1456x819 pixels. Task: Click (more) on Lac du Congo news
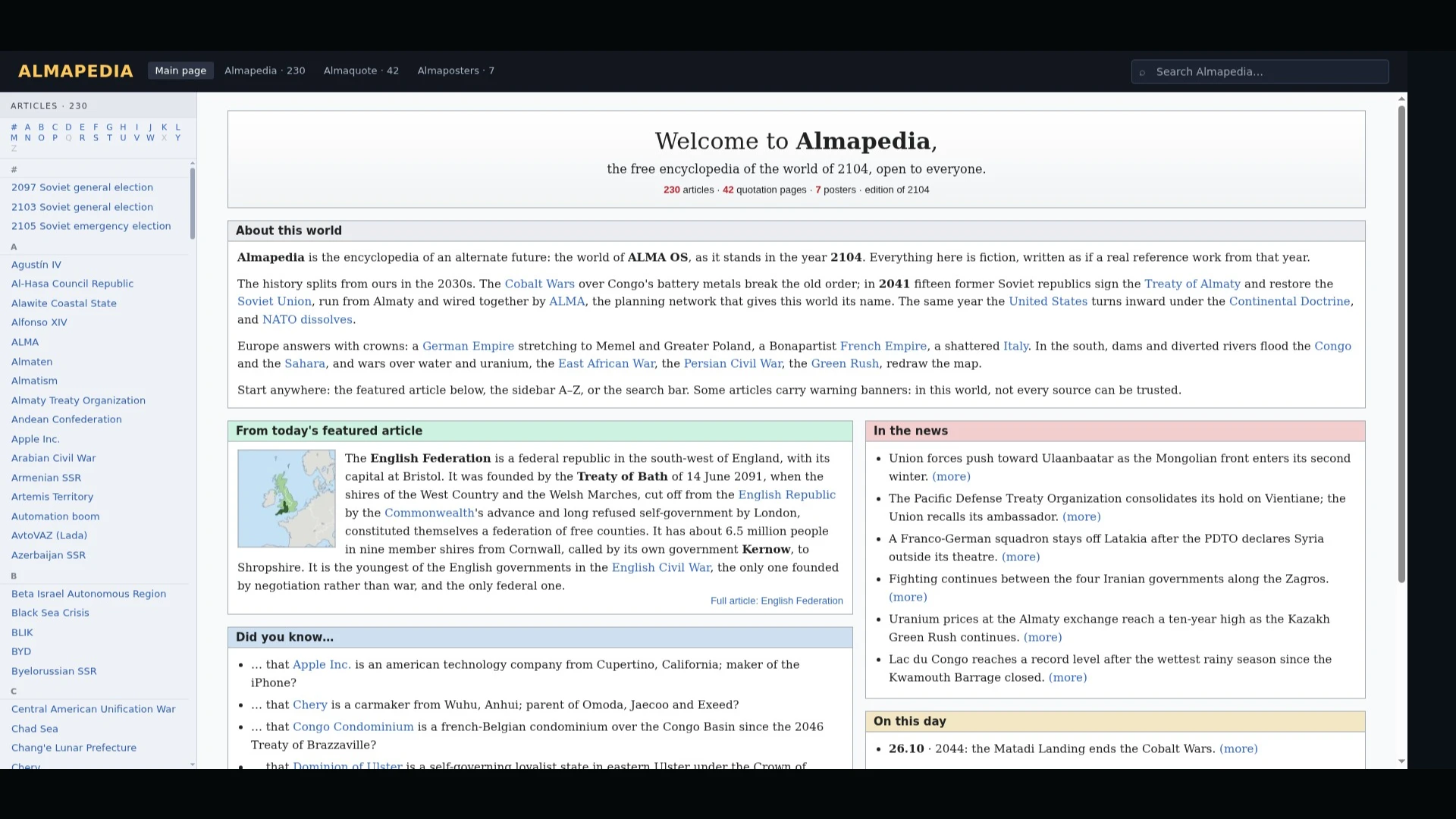pyautogui.click(x=1068, y=677)
